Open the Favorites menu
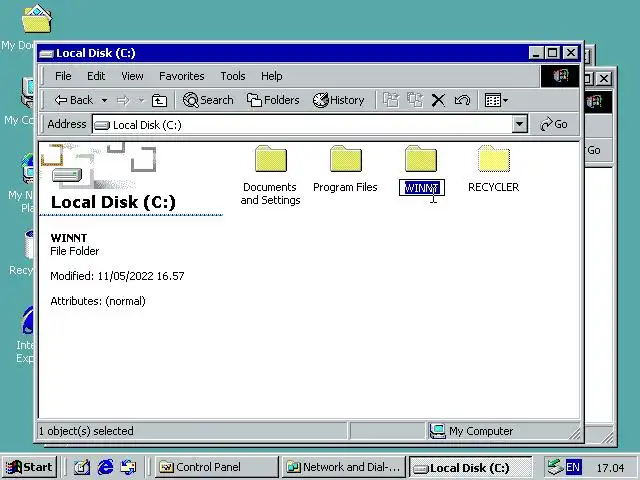The width and height of the screenshot is (640, 480). (x=182, y=76)
